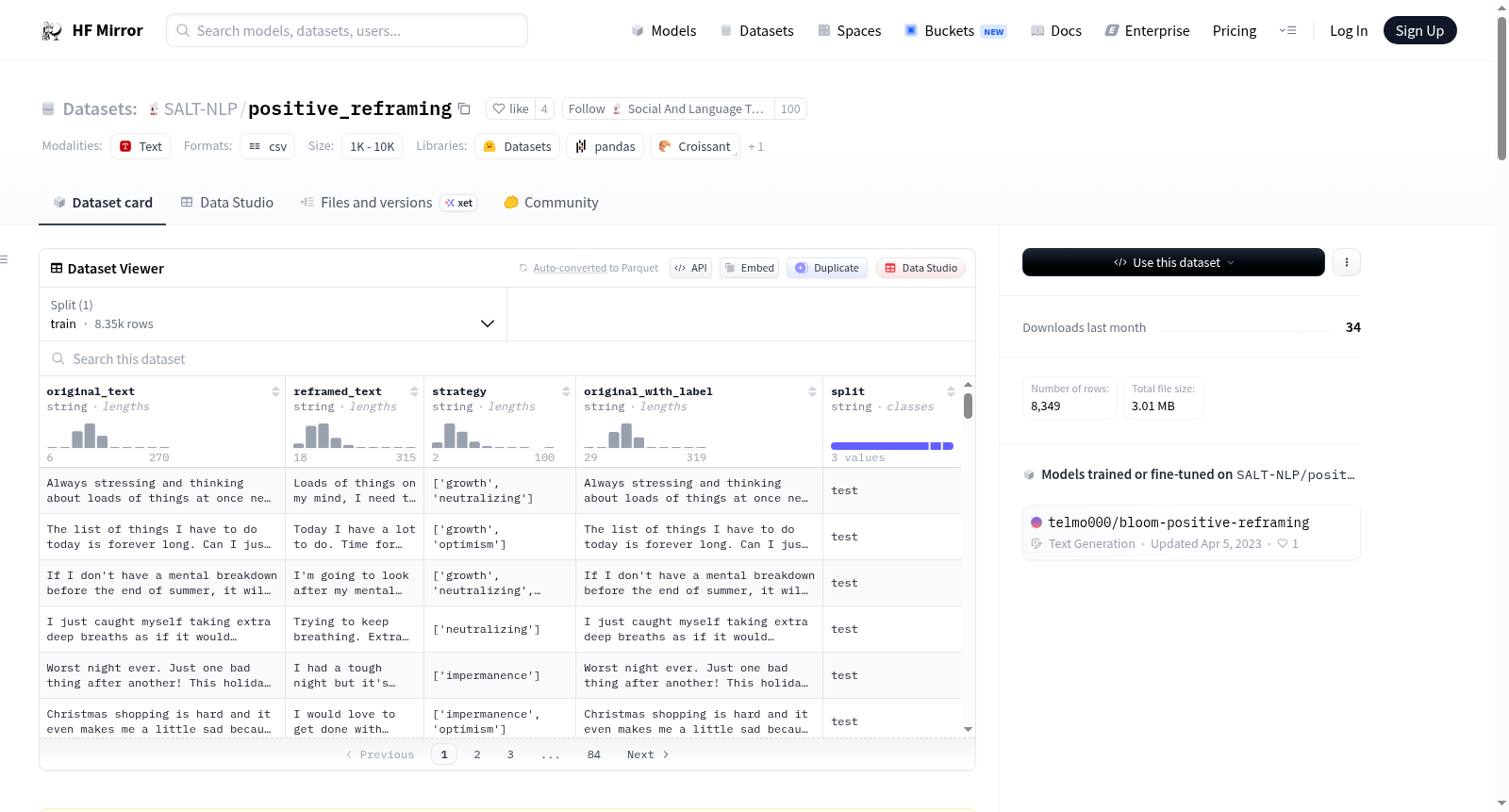Open the Community tab
The height and width of the screenshot is (812, 1509).
551,203
